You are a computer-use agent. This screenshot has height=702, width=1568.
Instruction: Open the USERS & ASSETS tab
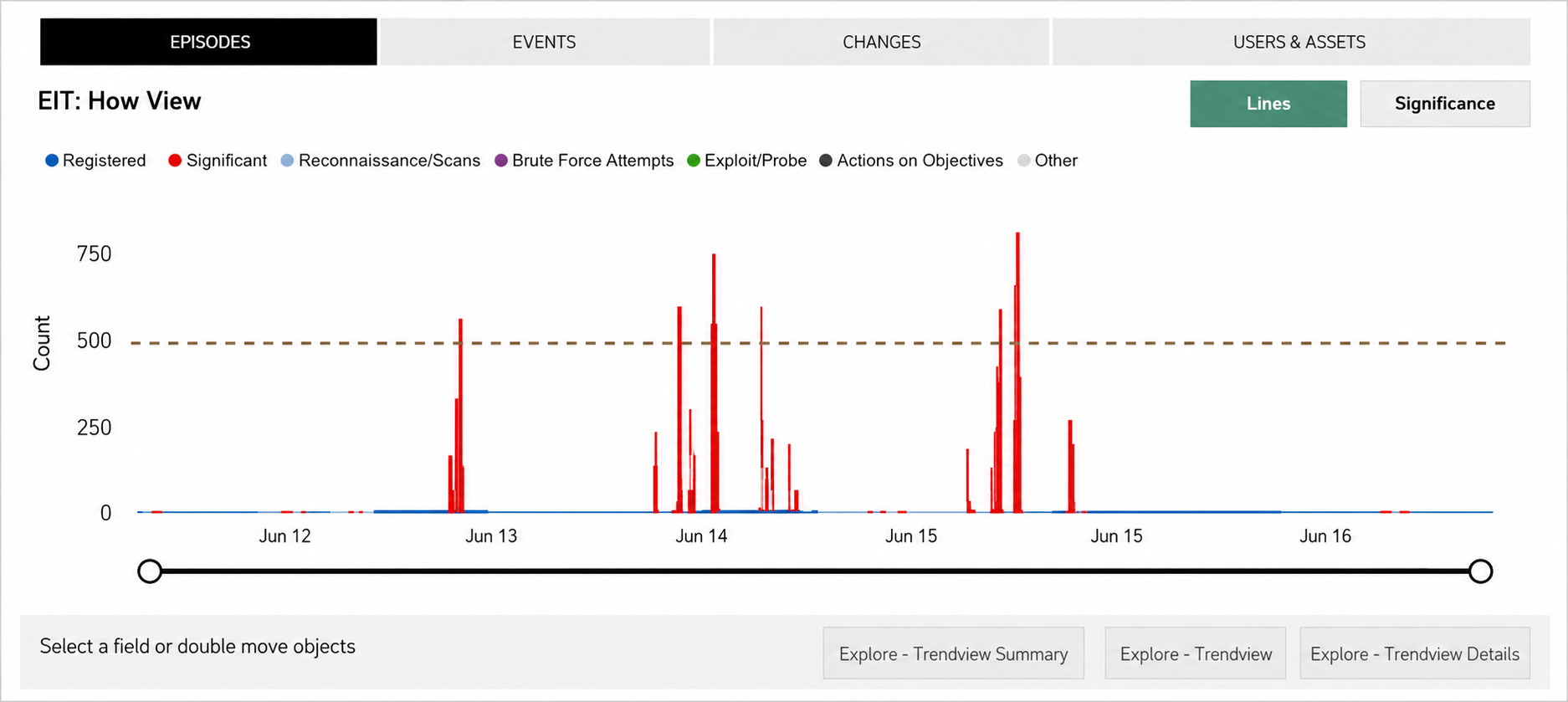[1291, 42]
